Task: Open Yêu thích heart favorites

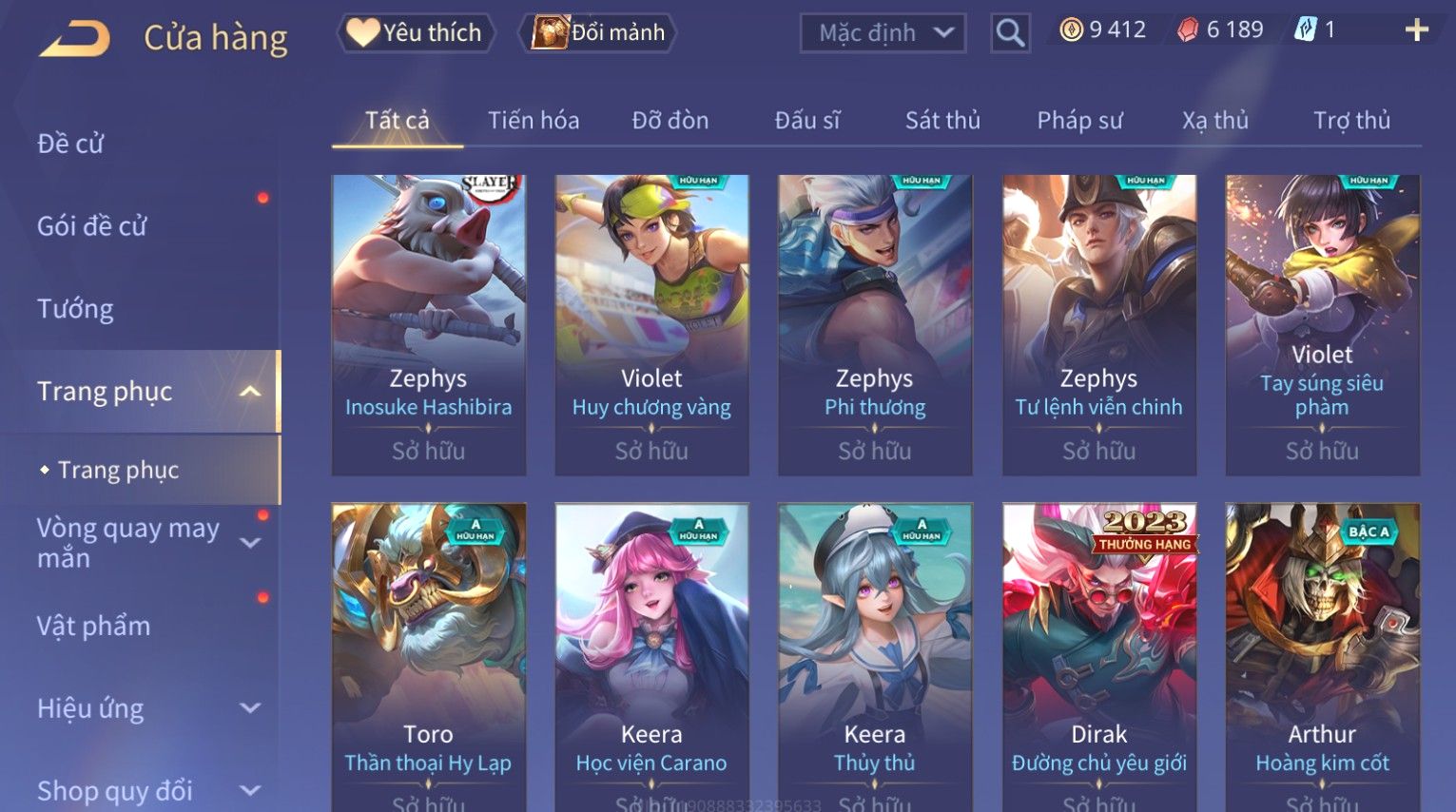Action: coord(416,32)
